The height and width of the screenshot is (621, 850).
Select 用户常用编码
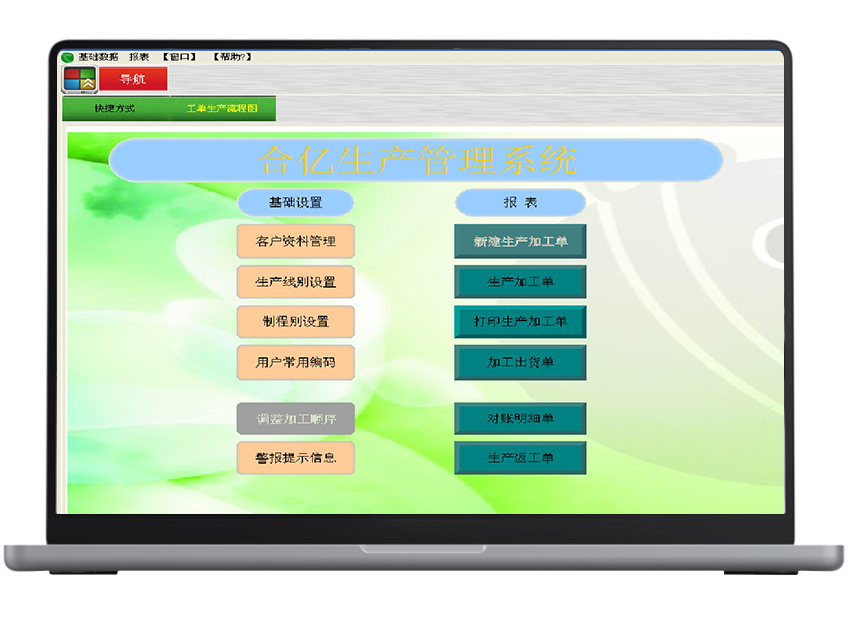pyautogui.click(x=296, y=362)
